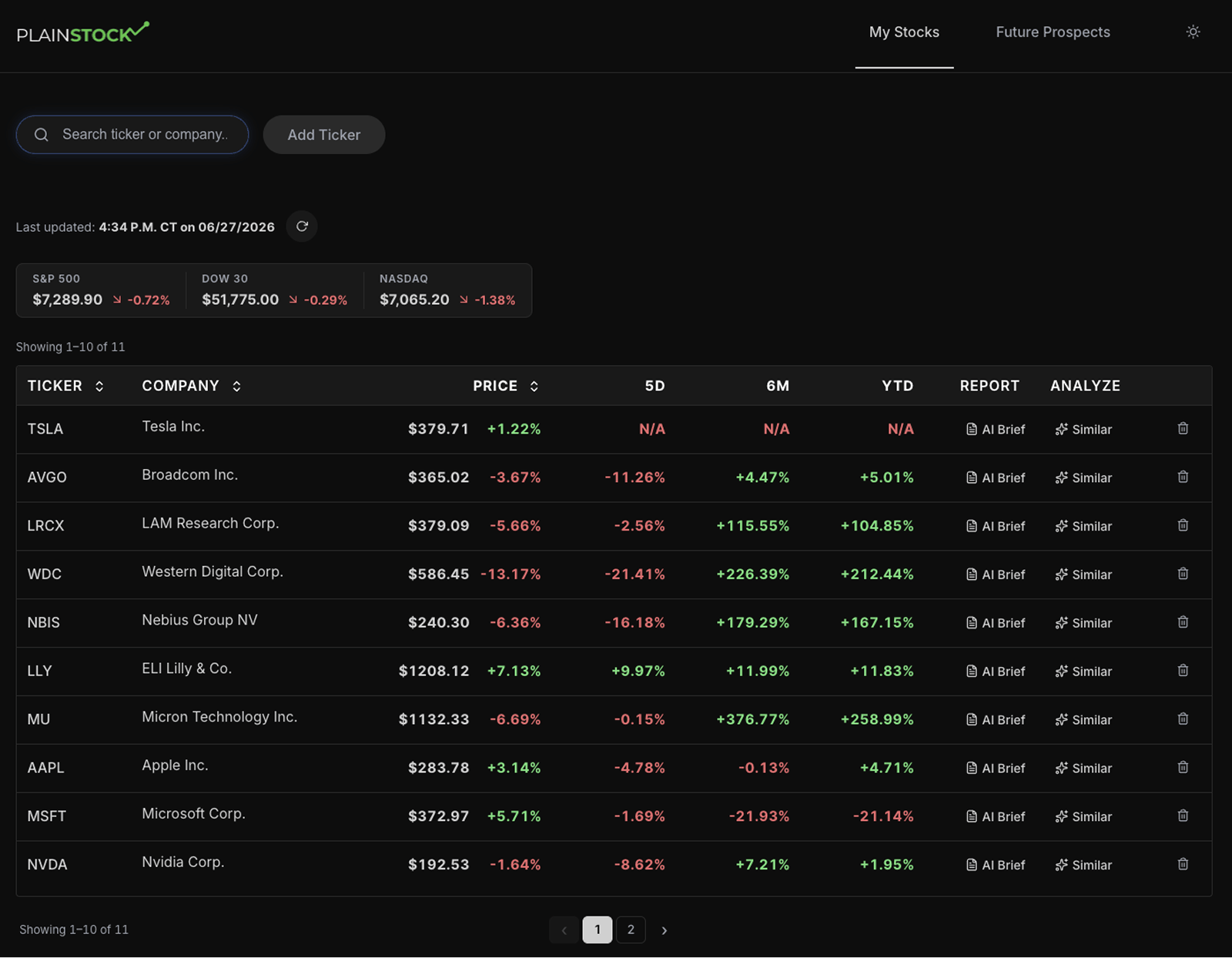This screenshot has width=1232, height=958.
Task: Open AI Brief report for NVDA
Action: (996, 866)
